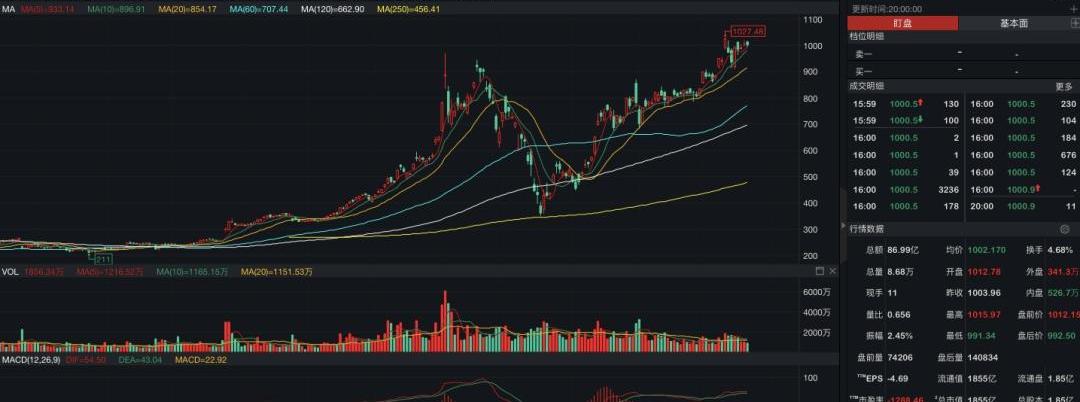Switch to the 基本面 tab
Screen dimensions: 1080x402
click(x=1014, y=23)
